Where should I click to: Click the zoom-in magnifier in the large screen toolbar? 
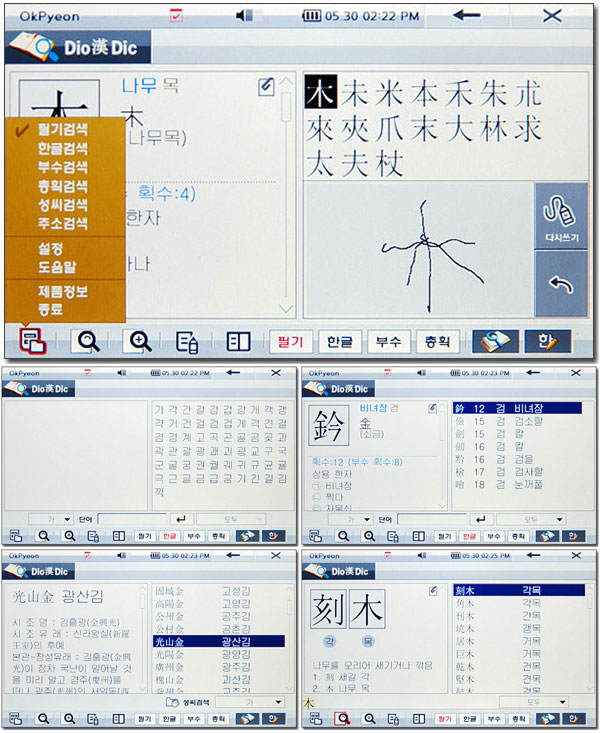click(x=141, y=341)
